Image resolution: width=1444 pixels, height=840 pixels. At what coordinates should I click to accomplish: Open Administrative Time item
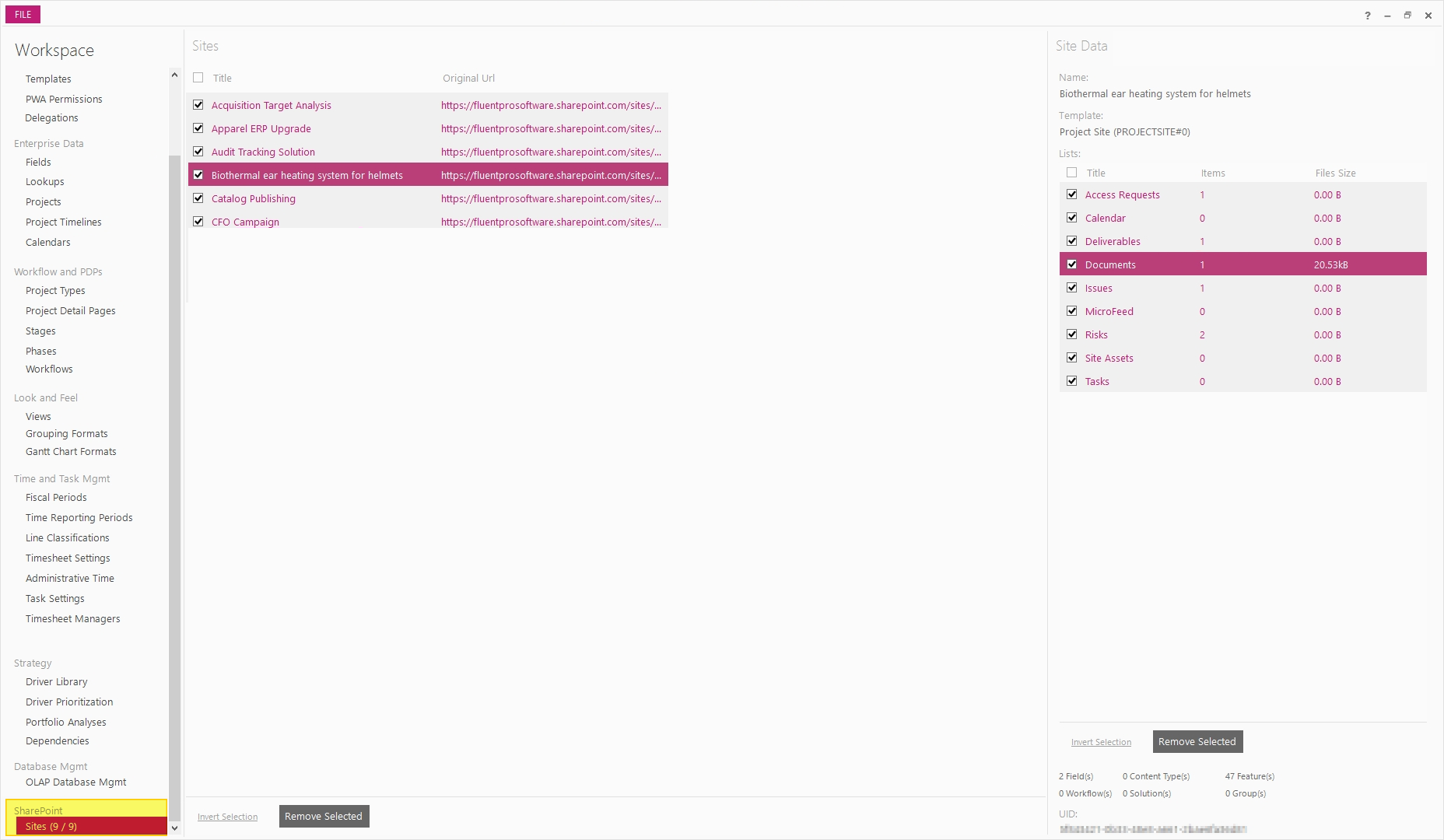point(70,578)
